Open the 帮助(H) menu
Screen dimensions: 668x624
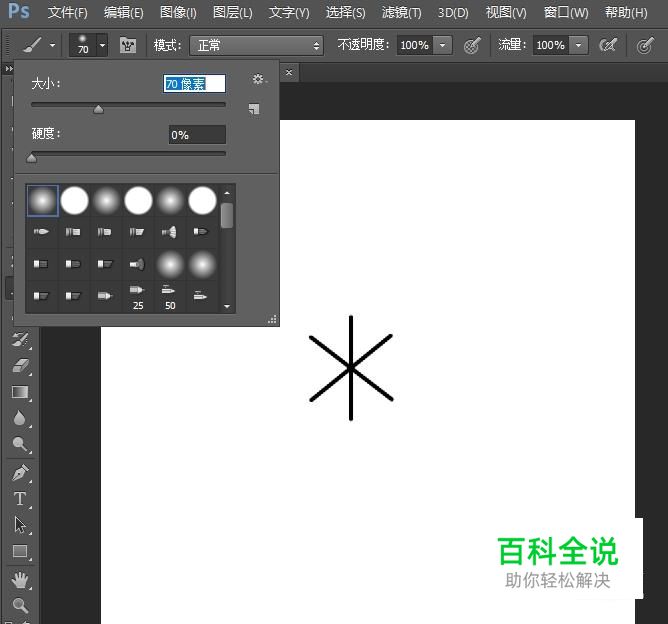pos(626,12)
